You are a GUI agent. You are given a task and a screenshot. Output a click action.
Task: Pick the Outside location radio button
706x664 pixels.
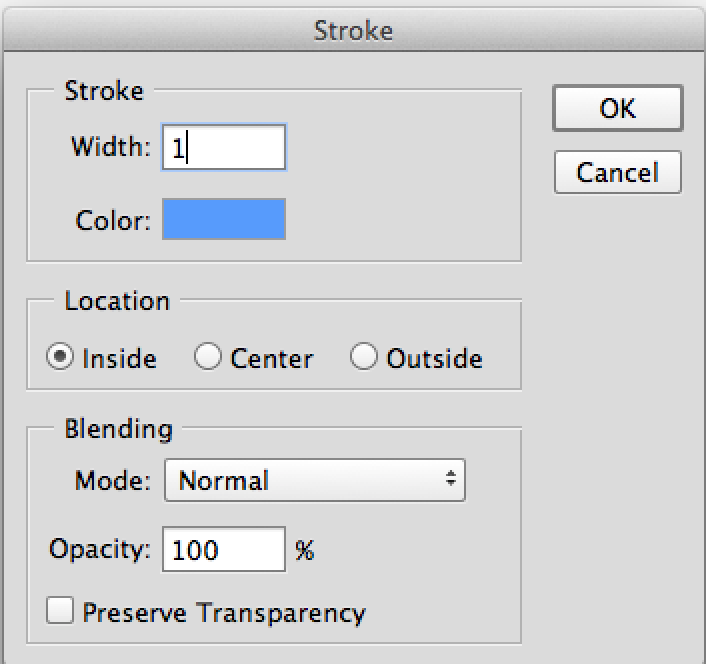tap(363, 357)
